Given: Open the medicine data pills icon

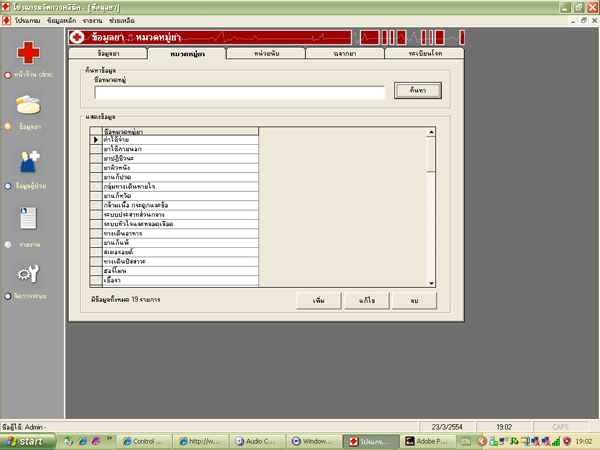Looking at the screenshot, I should [30, 105].
